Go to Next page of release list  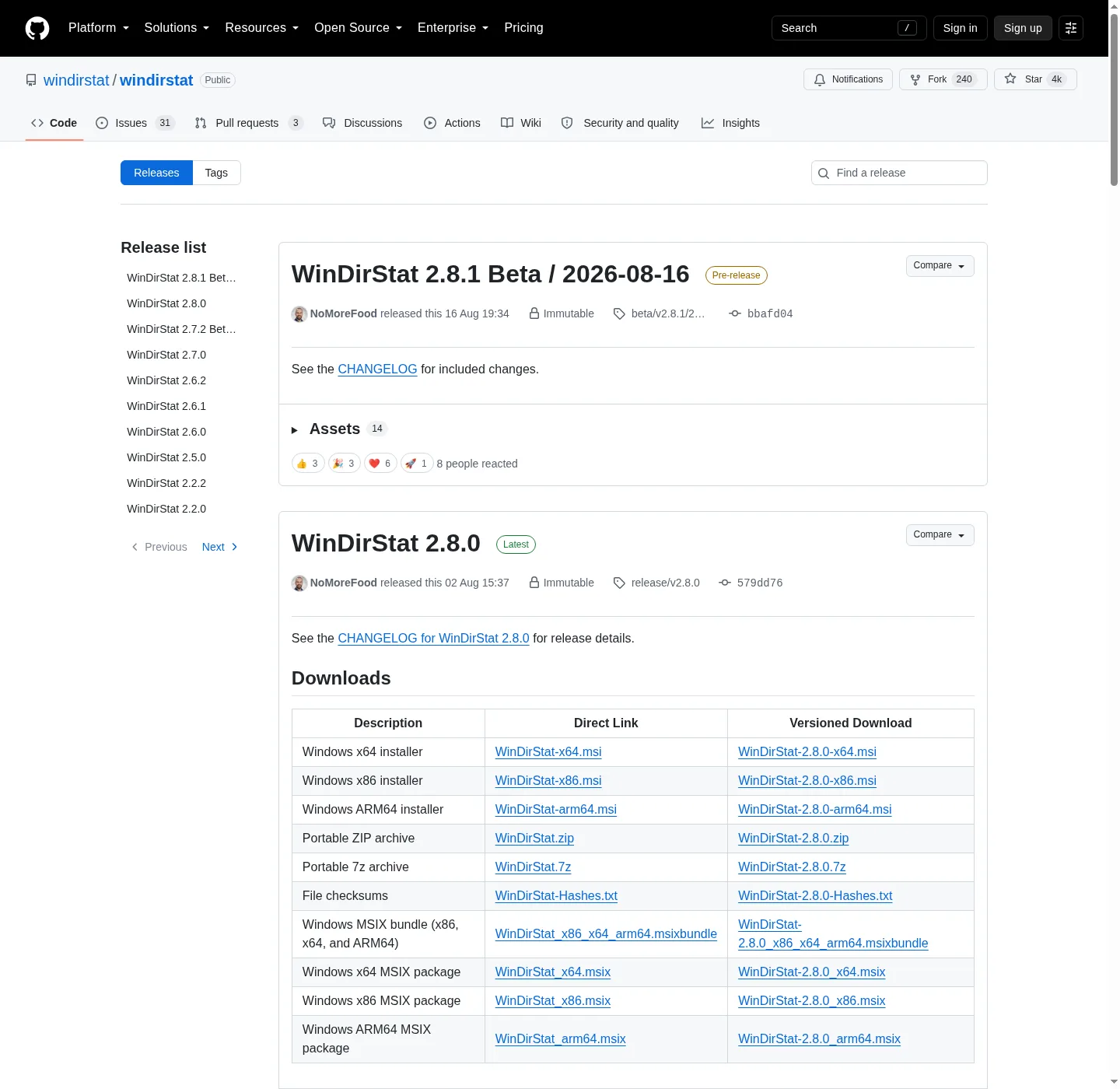tap(219, 548)
